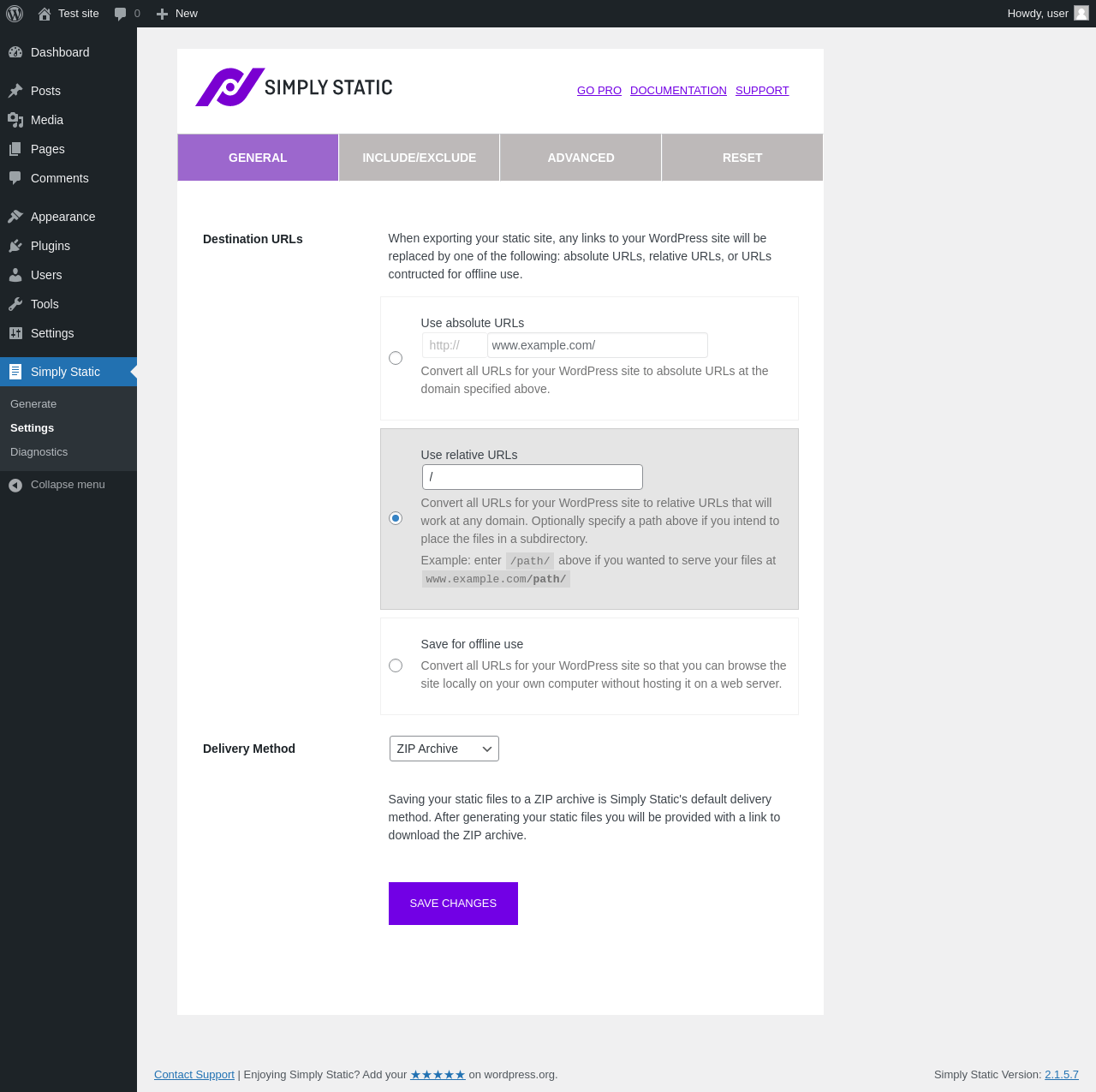1096x1092 pixels.
Task: Click the Pages icon in sidebar
Action: [15, 149]
